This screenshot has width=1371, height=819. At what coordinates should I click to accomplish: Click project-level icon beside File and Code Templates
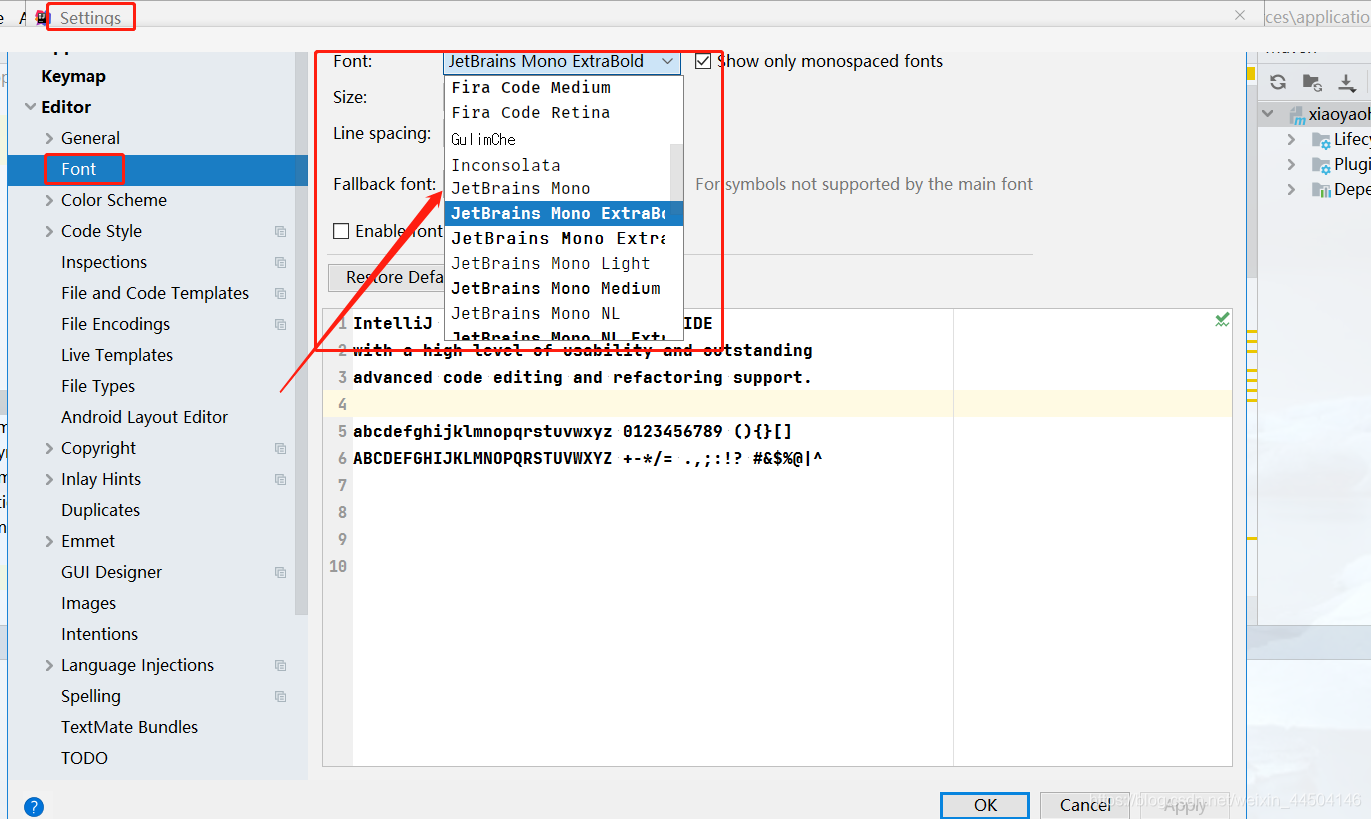point(280,293)
